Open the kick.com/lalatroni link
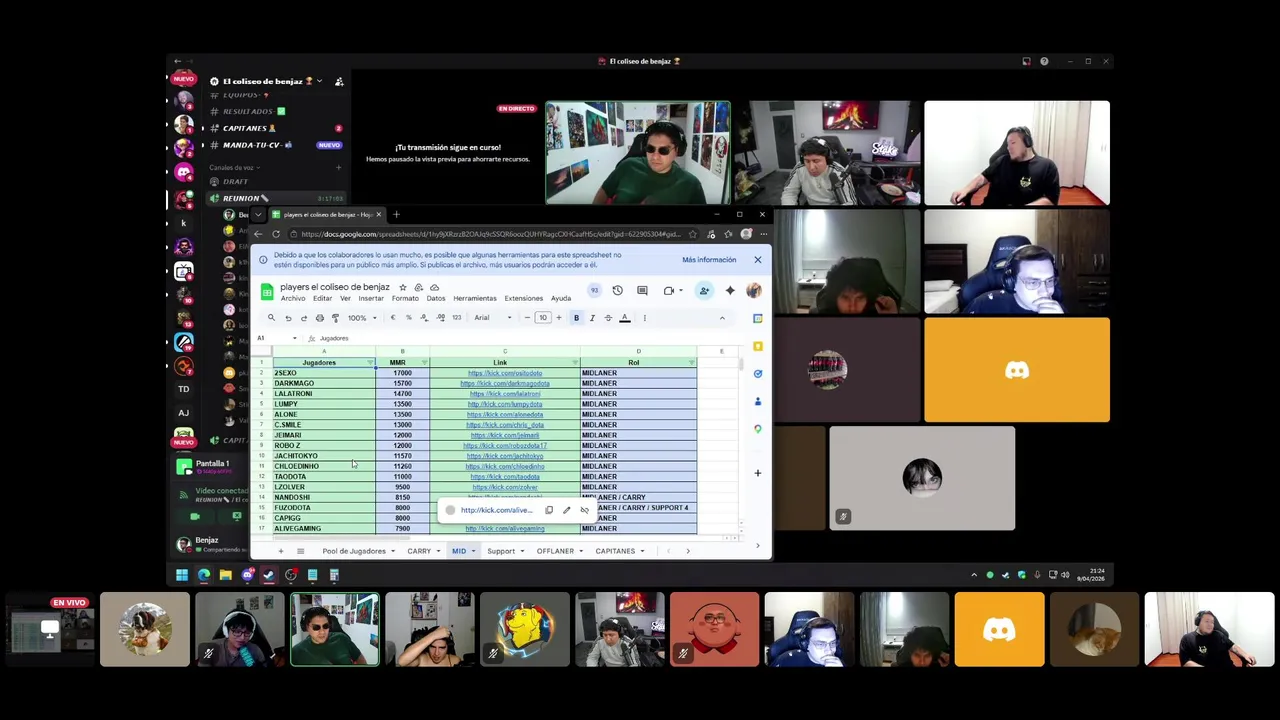The height and width of the screenshot is (720, 1280). click(505, 394)
